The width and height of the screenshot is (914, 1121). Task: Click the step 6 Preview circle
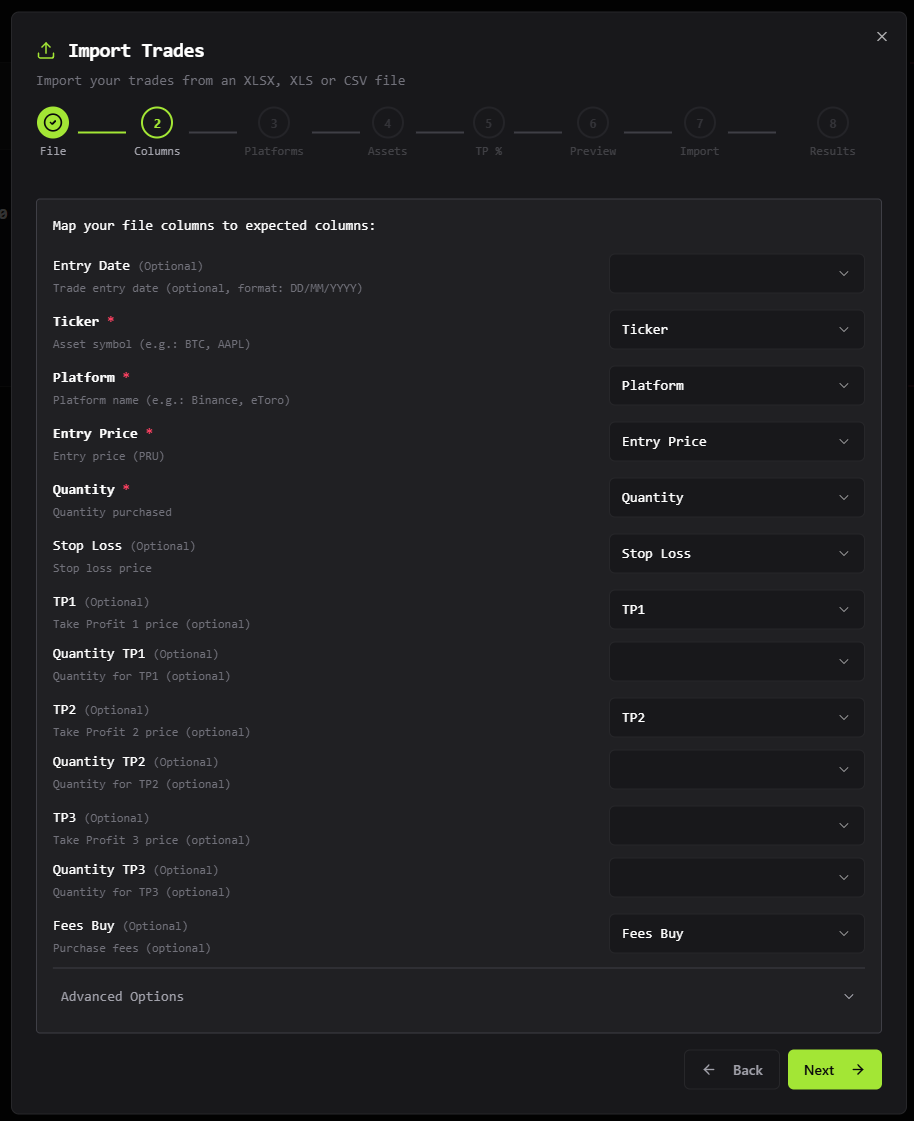593,123
